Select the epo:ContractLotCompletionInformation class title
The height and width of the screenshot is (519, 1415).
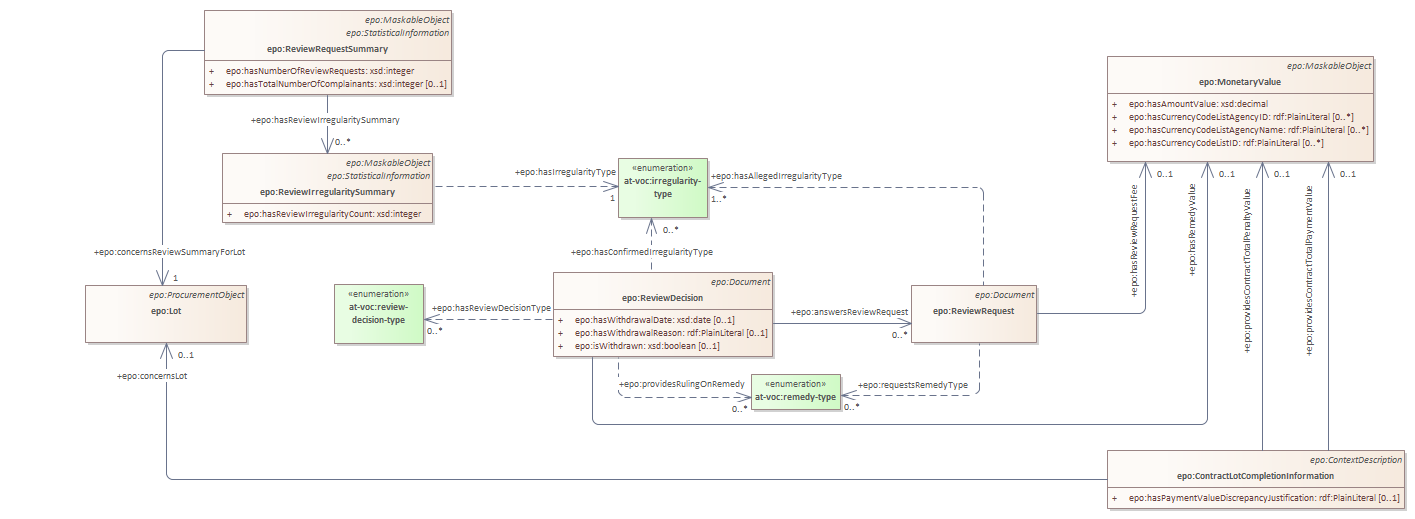[1254, 475]
